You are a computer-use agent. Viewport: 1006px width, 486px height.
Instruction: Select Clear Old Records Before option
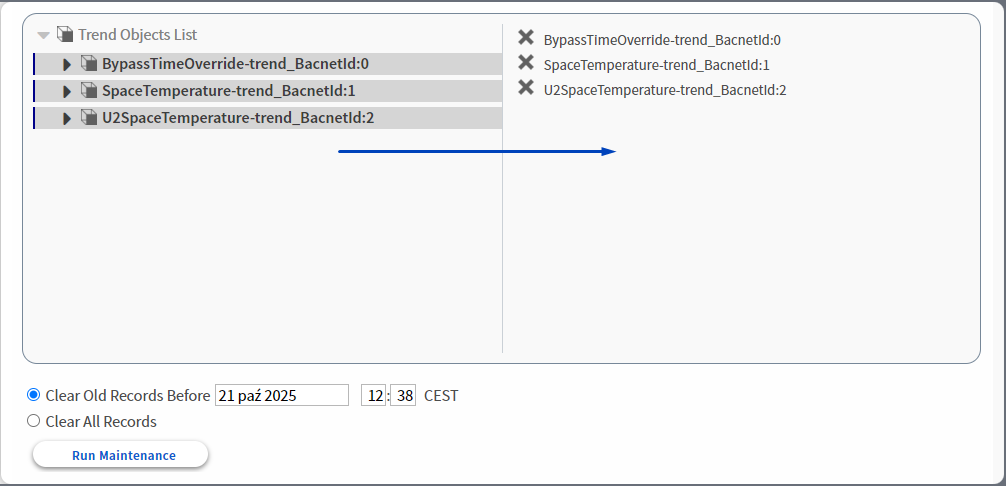pos(34,395)
